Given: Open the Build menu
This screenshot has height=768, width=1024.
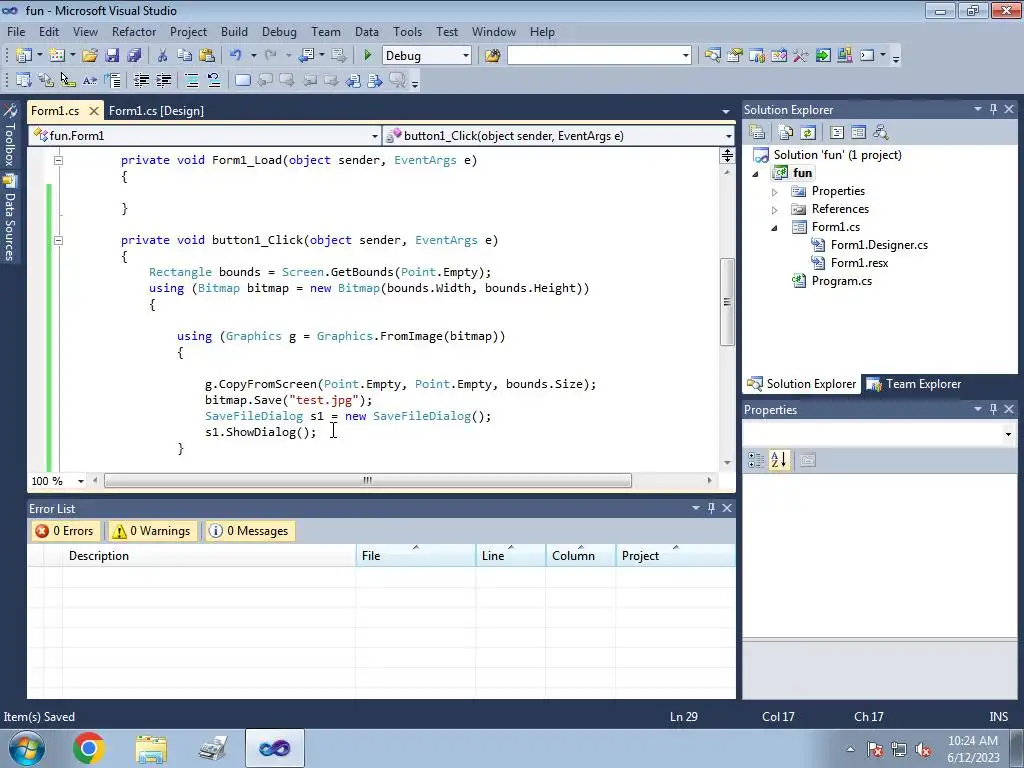Looking at the screenshot, I should (x=234, y=31).
